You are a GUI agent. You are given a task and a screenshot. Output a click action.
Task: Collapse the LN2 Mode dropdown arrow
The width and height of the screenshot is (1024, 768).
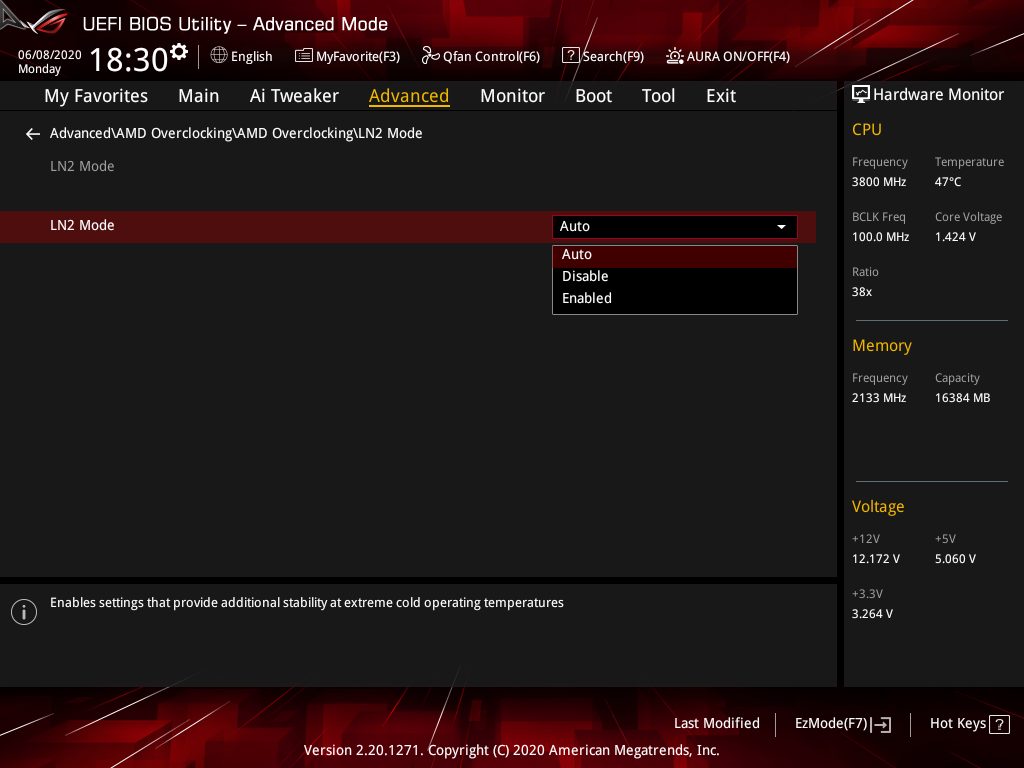781,227
